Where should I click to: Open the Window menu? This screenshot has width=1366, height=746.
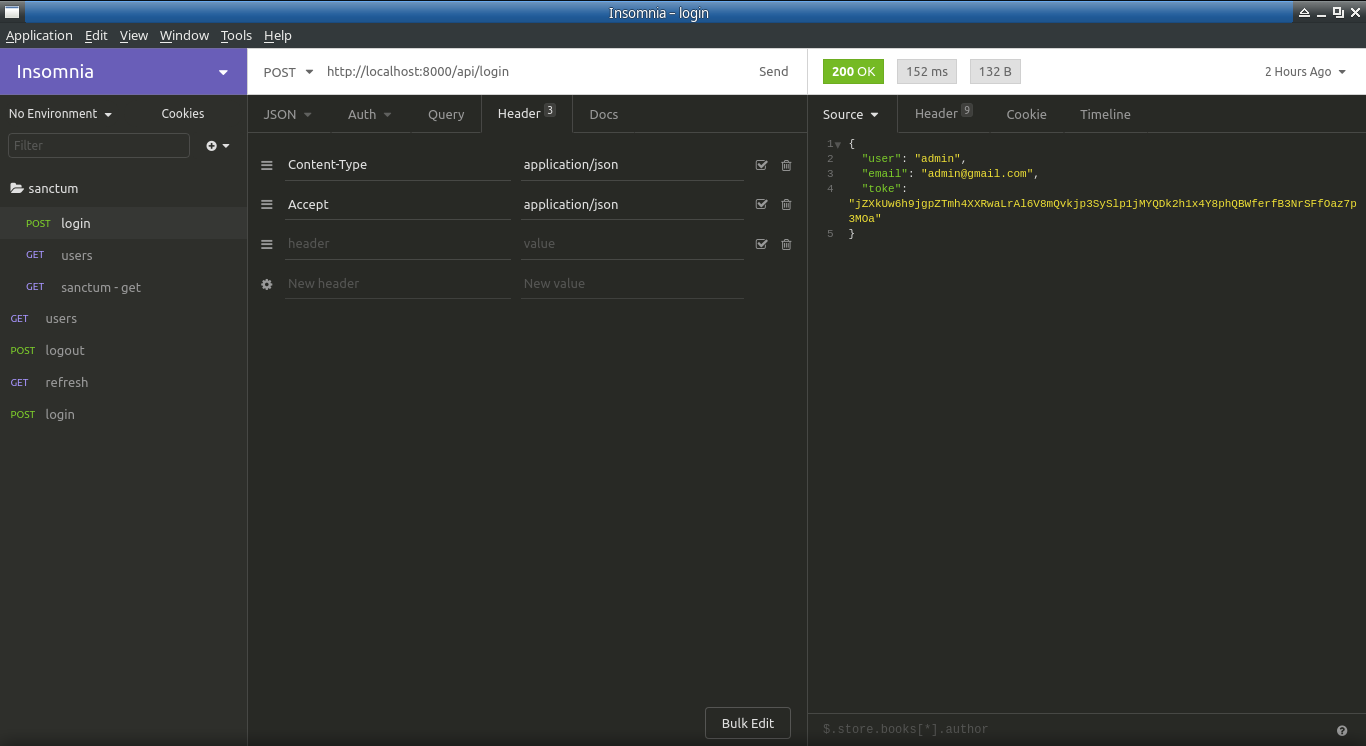tap(185, 36)
